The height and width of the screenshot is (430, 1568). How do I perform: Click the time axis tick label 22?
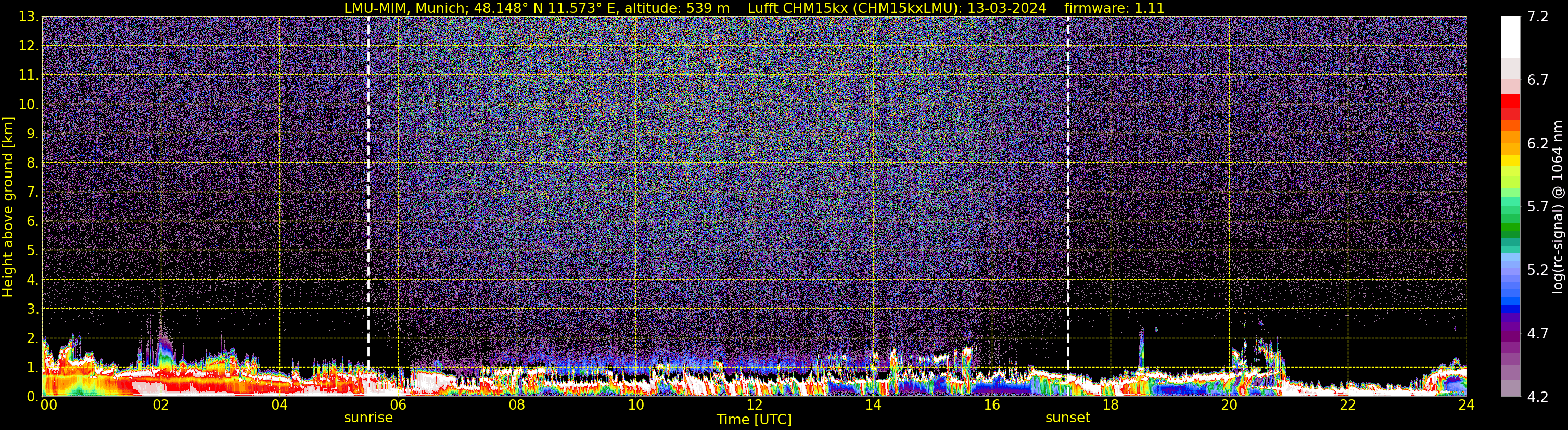click(x=1348, y=405)
